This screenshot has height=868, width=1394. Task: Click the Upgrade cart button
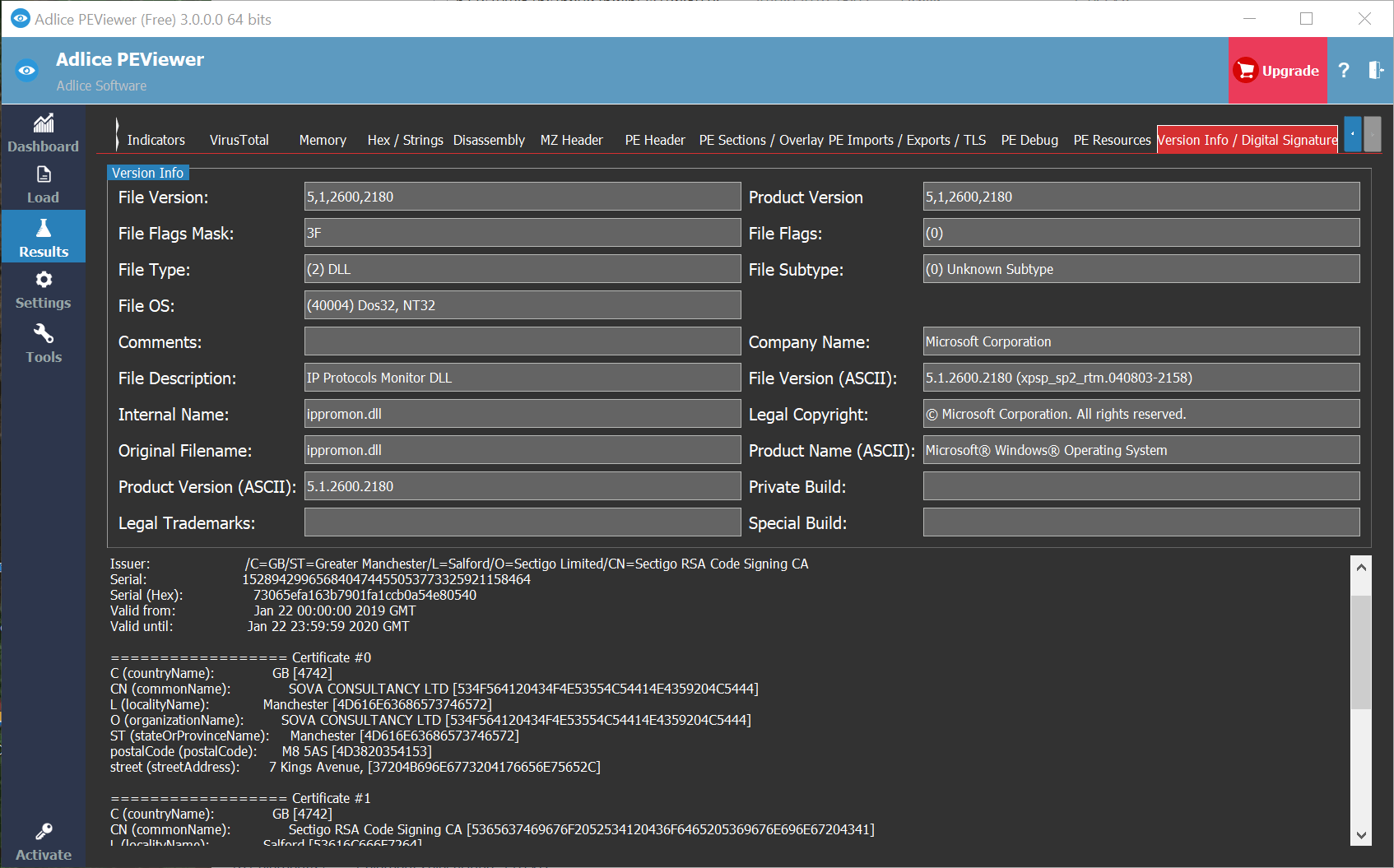tap(1277, 71)
